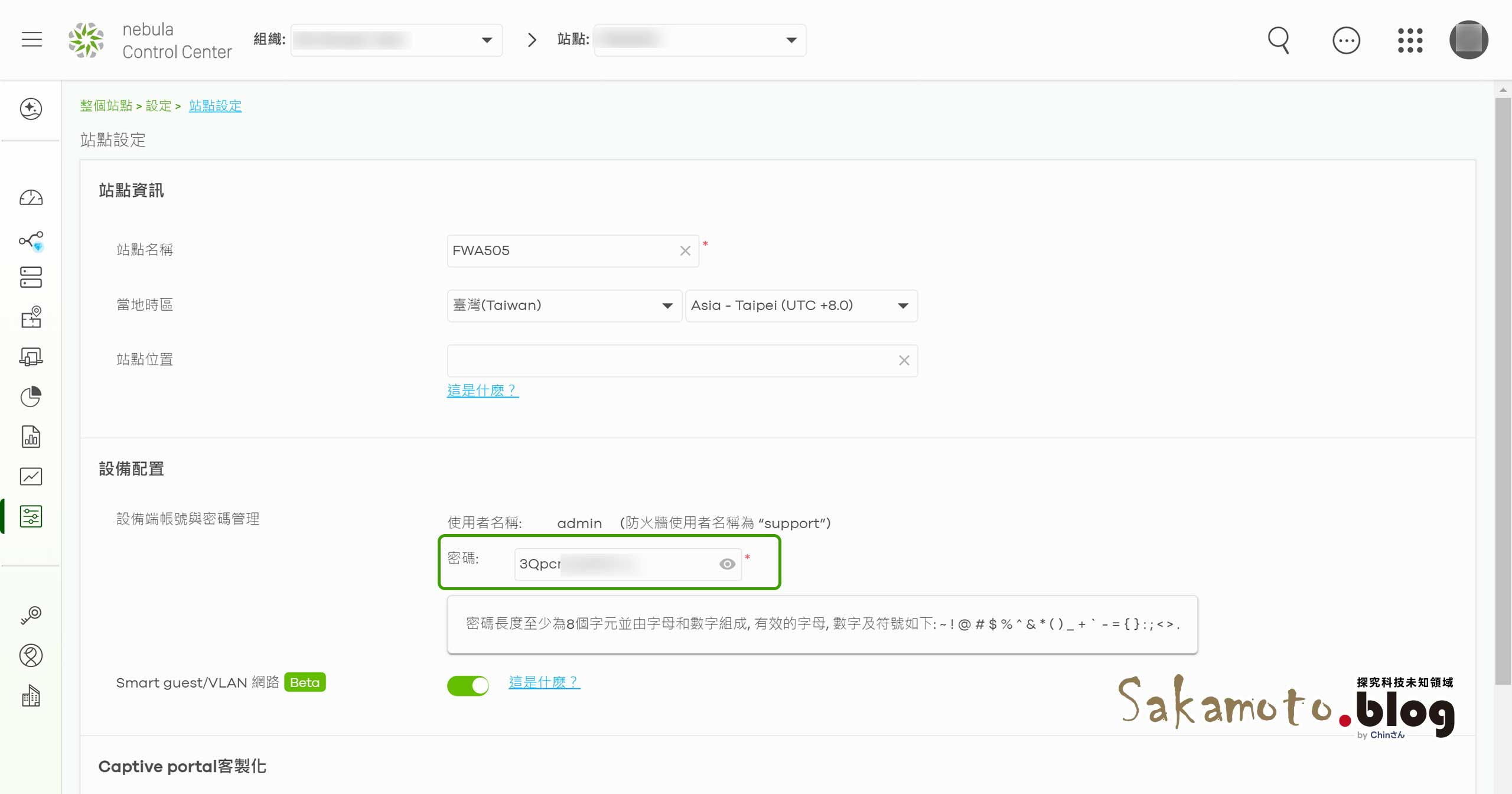Open the topology share-node sidebar icon
The width and height of the screenshot is (1512, 794).
[x=31, y=240]
